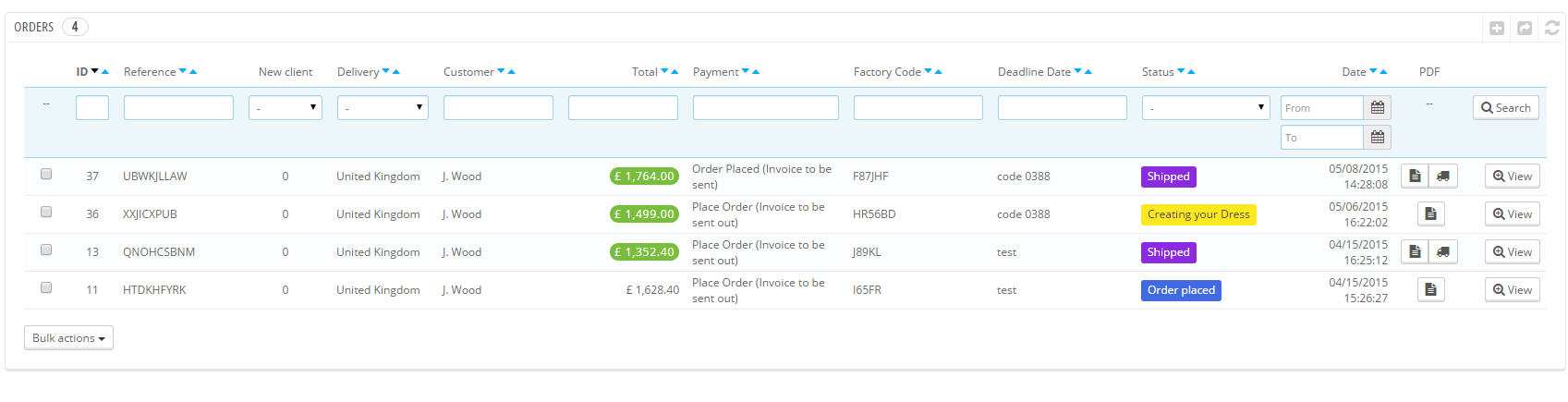Click the £ 1,499.00 total badge
The width and height of the screenshot is (1568, 402).
pyautogui.click(x=644, y=214)
